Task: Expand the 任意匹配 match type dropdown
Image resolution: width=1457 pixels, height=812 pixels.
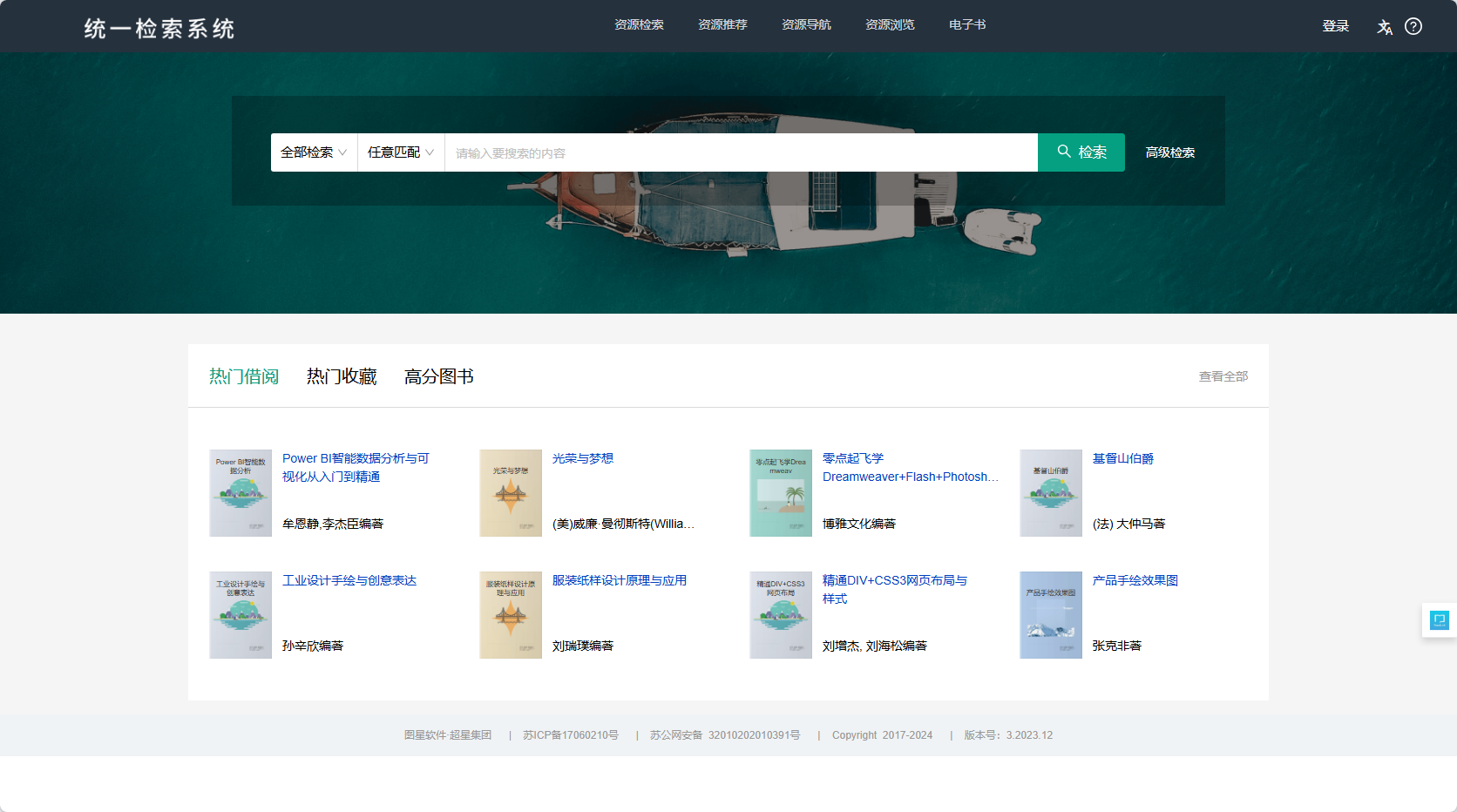Action: [x=401, y=152]
